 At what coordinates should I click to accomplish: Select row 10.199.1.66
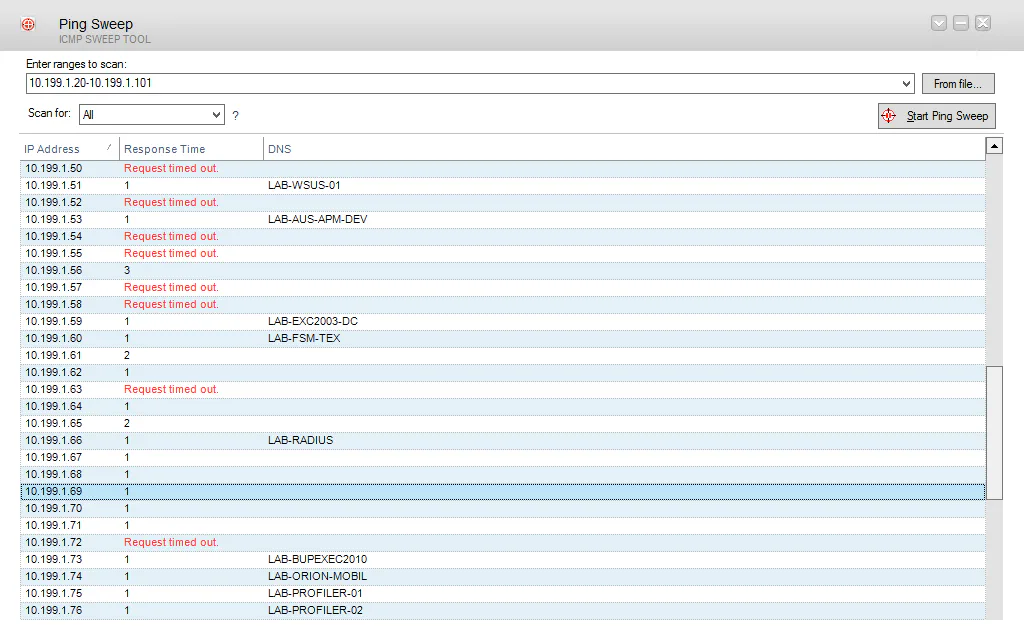click(502, 440)
